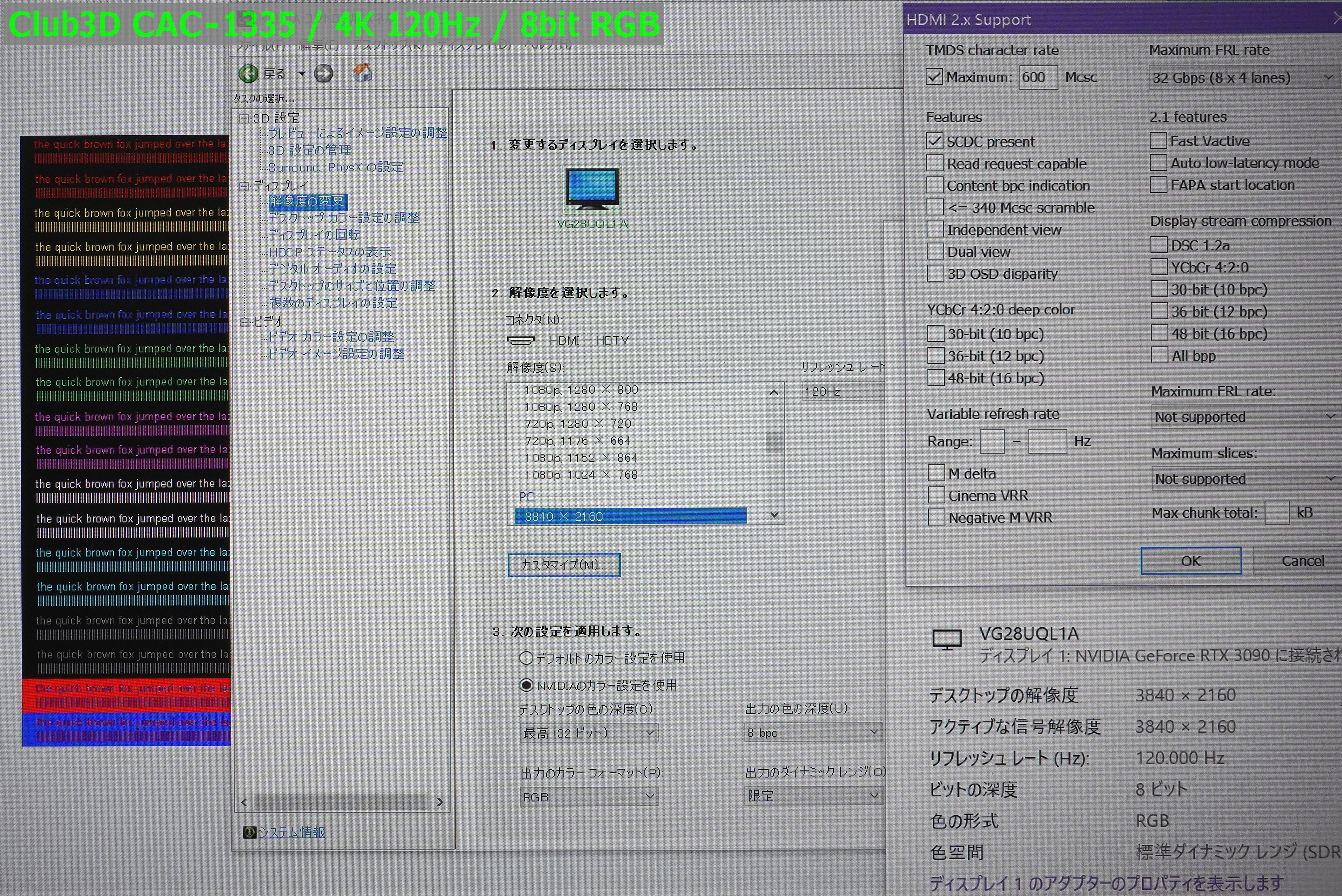The image size is (1342, 896).
Task: Click the カスタマイズ(M)... button
Action: [564, 565]
